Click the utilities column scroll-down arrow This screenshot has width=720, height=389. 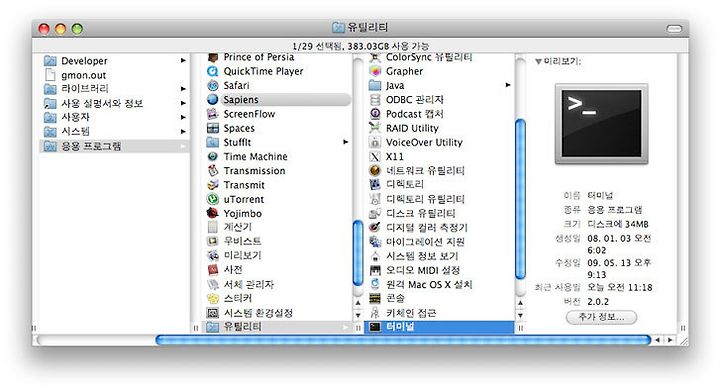520,316
